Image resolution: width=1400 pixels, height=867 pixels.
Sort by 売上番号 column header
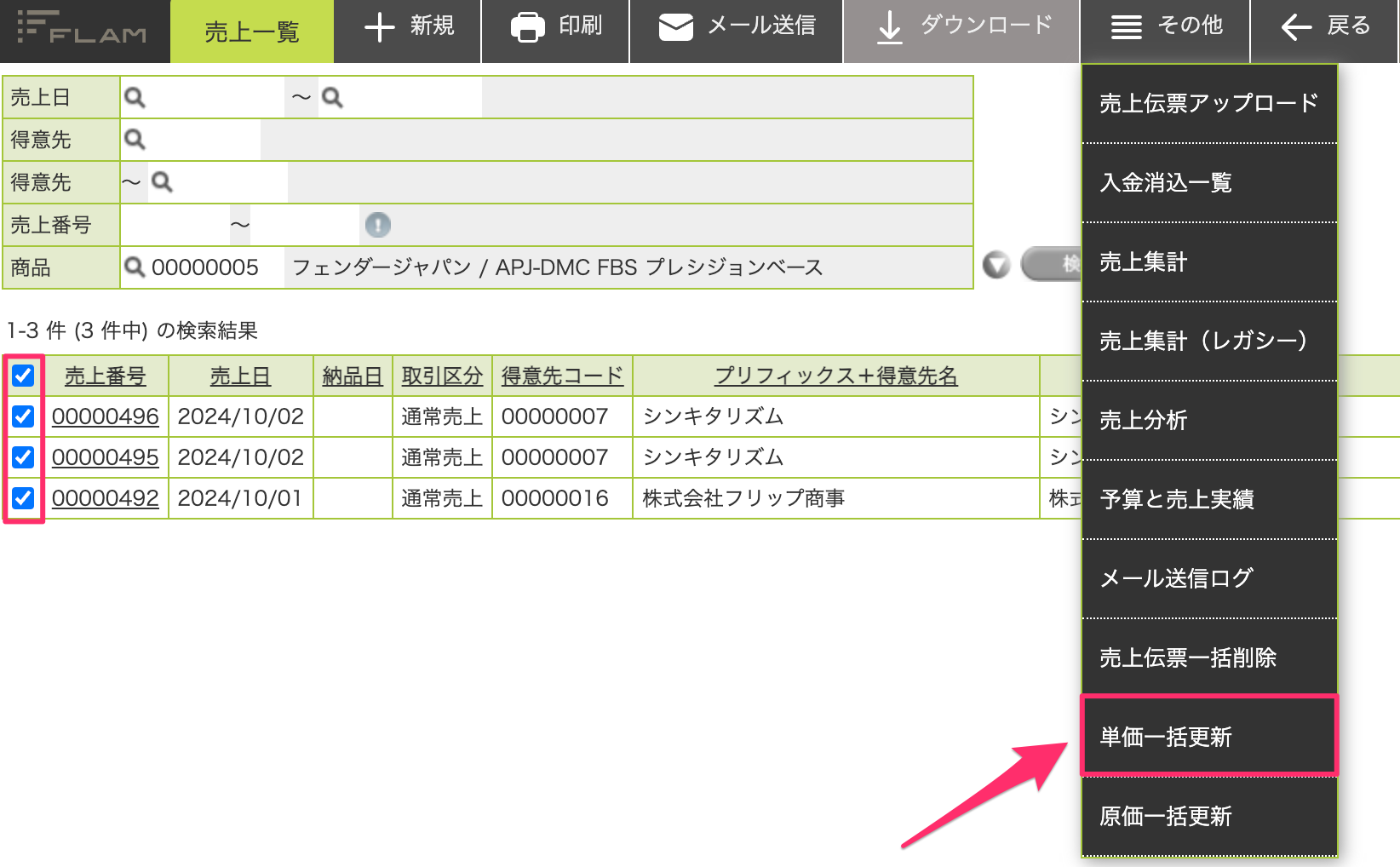(x=106, y=376)
